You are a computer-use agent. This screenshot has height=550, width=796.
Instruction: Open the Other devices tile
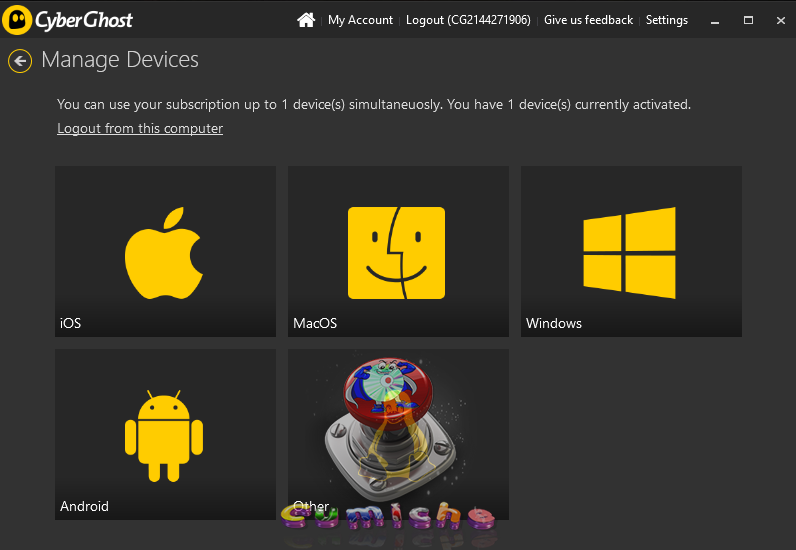399,434
